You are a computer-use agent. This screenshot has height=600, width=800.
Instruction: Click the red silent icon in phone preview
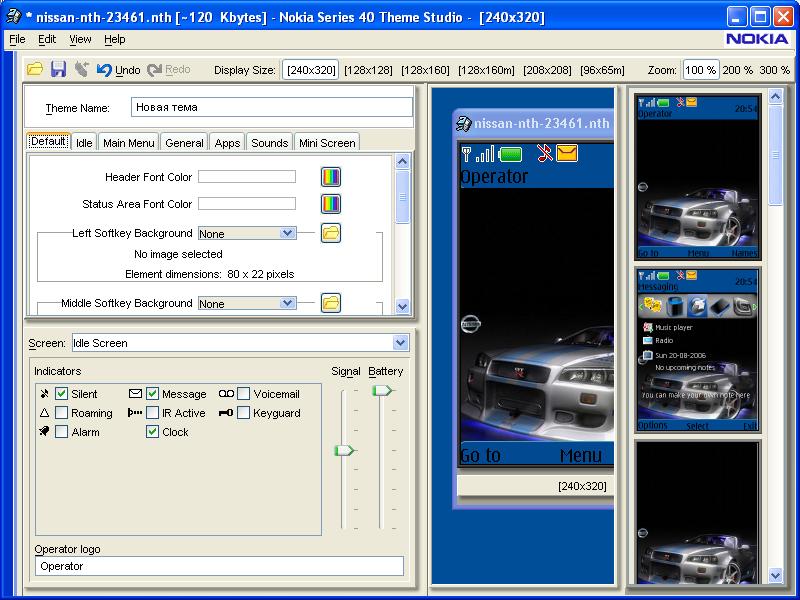545,153
